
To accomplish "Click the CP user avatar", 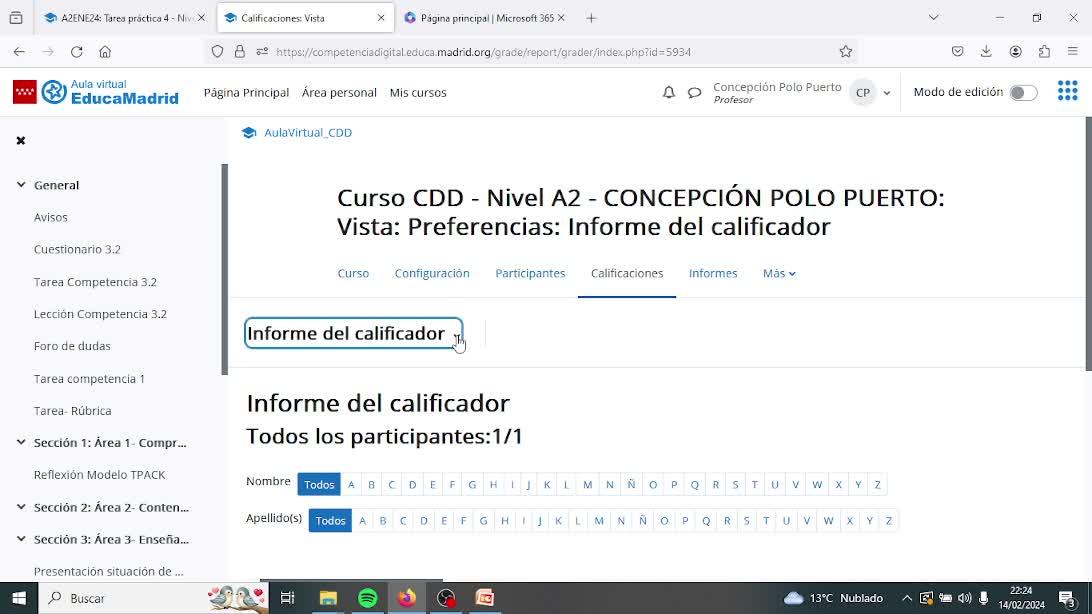I will pos(862,92).
